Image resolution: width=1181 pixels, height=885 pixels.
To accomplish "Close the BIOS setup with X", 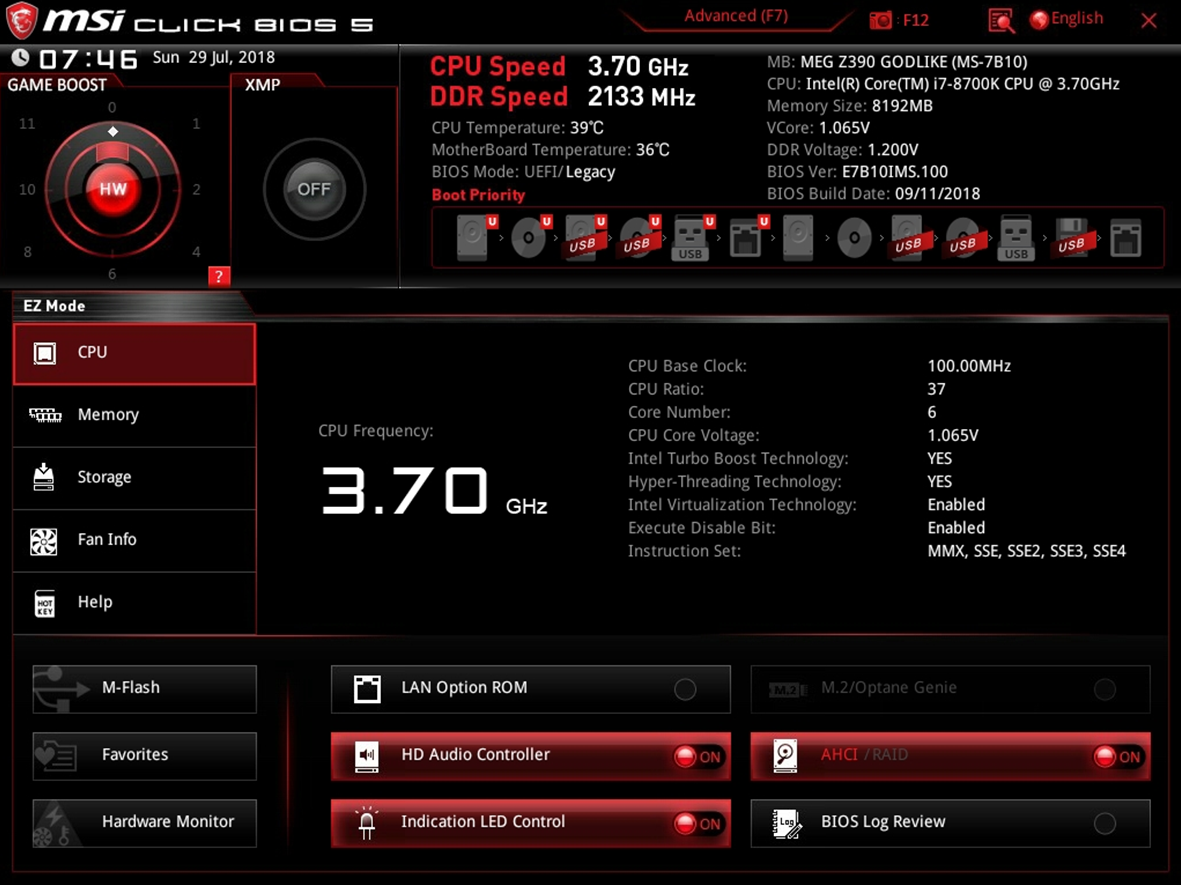I will [x=1149, y=20].
